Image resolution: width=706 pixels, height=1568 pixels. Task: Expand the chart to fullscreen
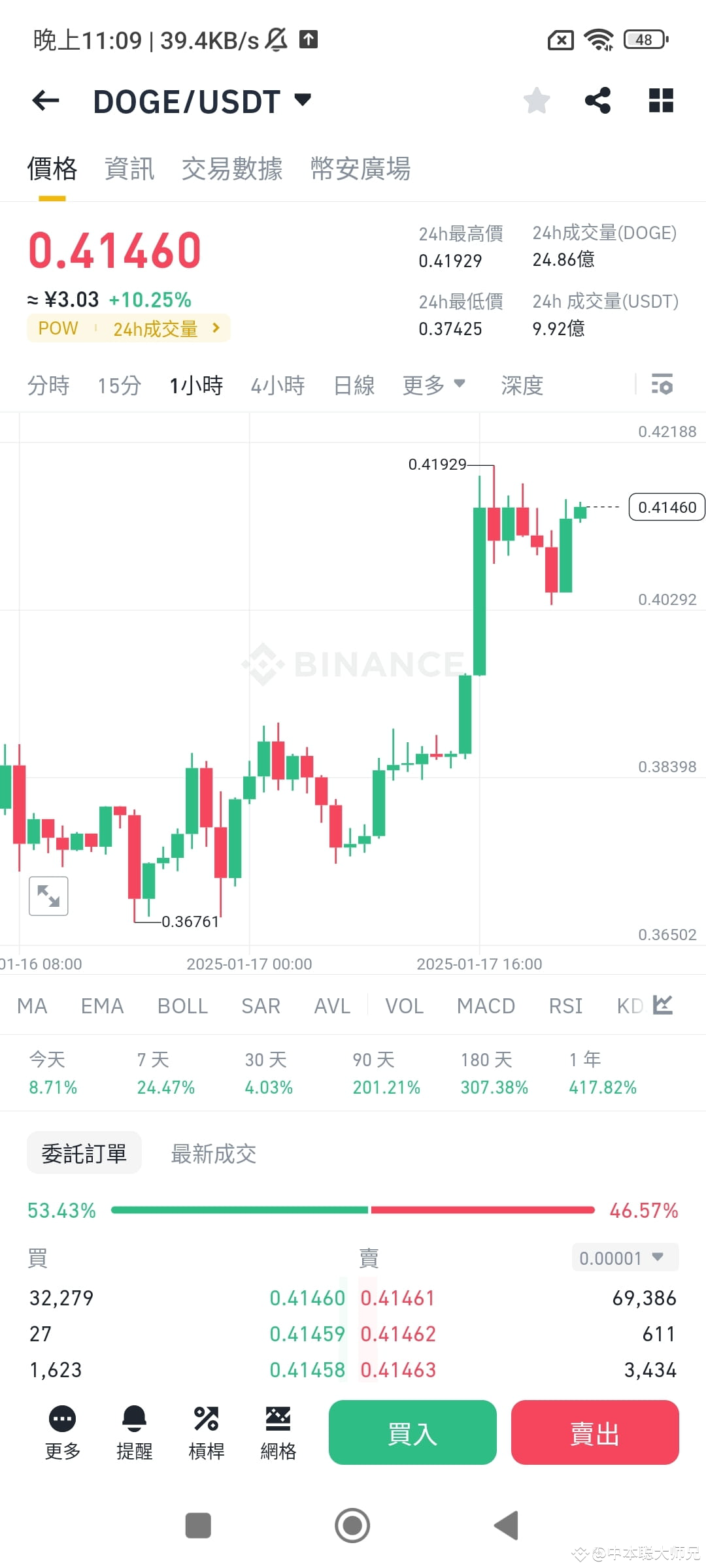(48, 896)
